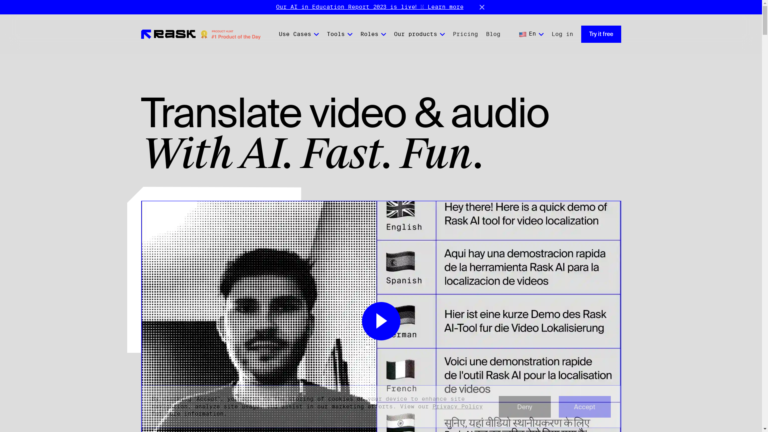Click the Rask logo
This screenshot has height=432, width=768.
tap(168, 34)
